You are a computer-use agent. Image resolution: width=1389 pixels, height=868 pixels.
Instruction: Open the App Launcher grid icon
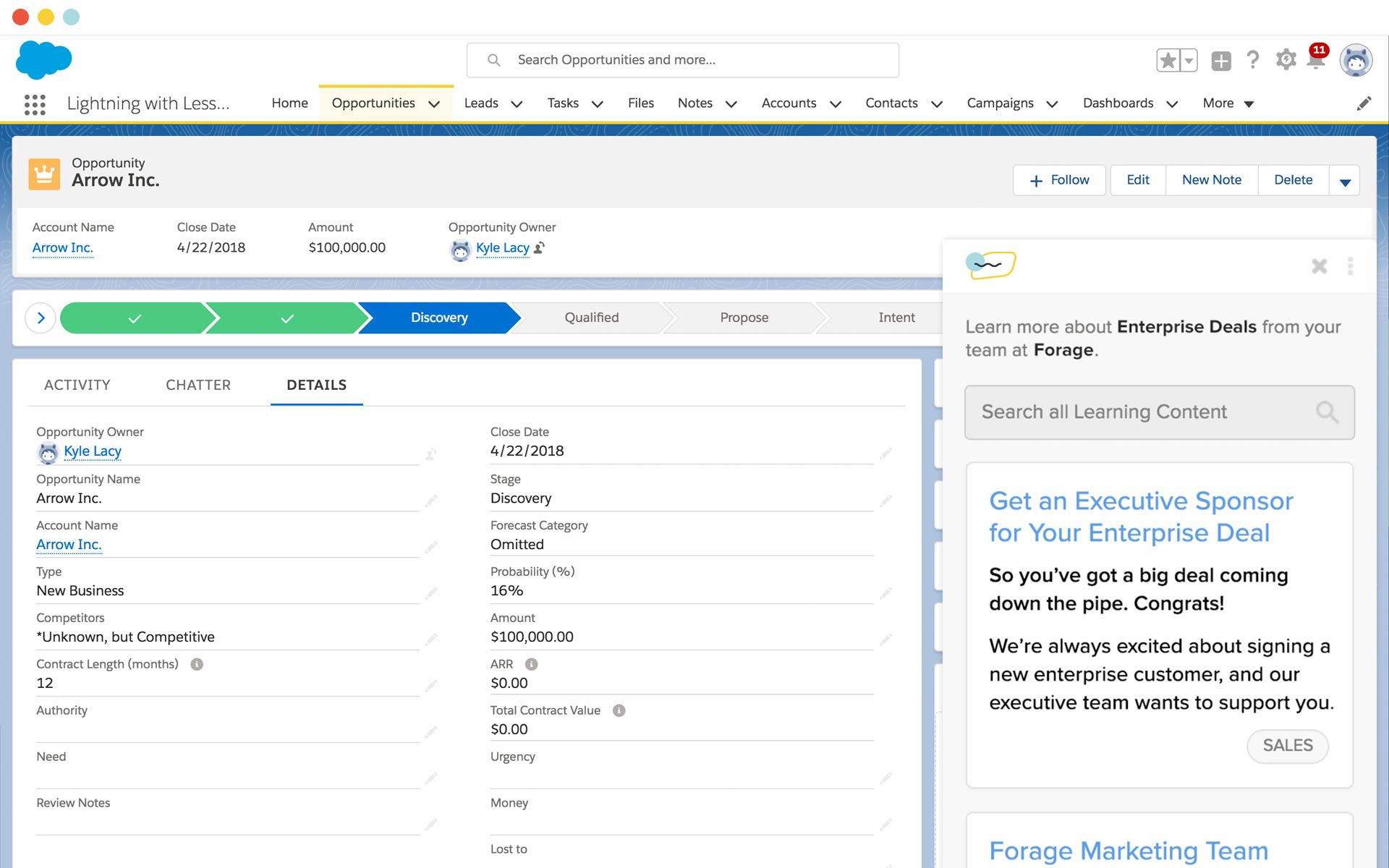tap(35, 104)
